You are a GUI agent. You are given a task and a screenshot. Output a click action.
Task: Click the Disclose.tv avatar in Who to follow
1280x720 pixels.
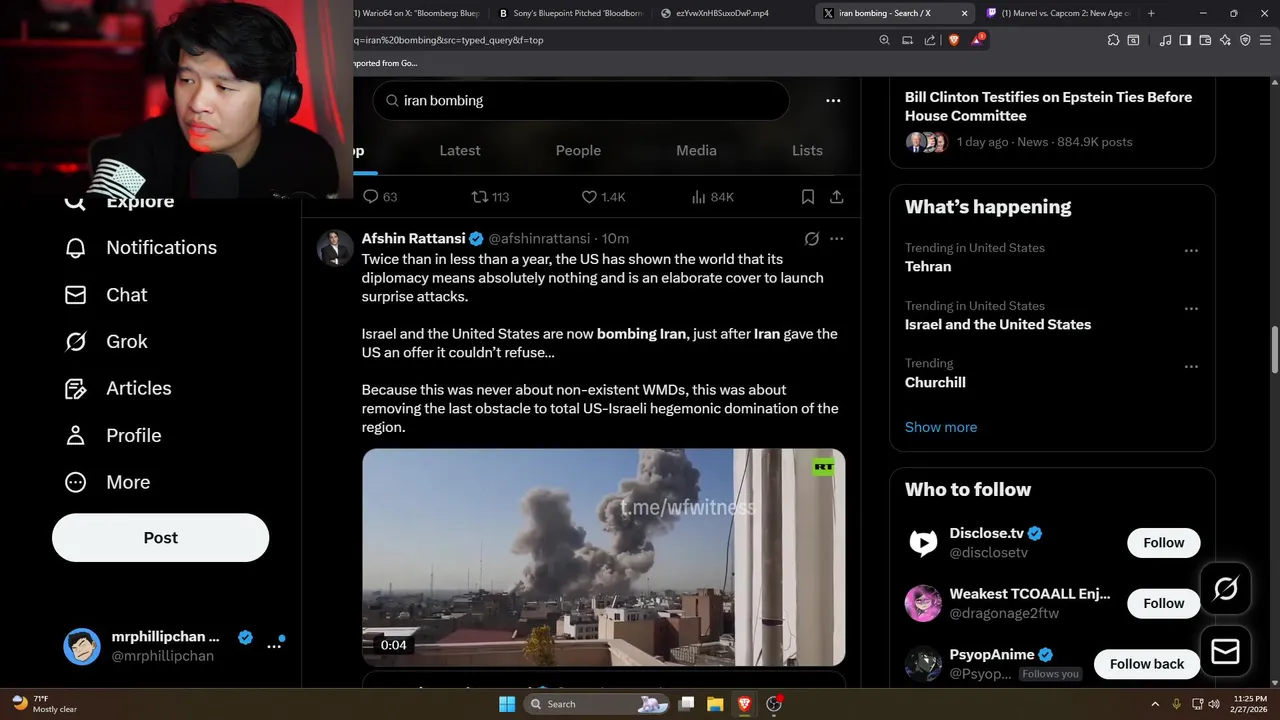coord(923,543)
